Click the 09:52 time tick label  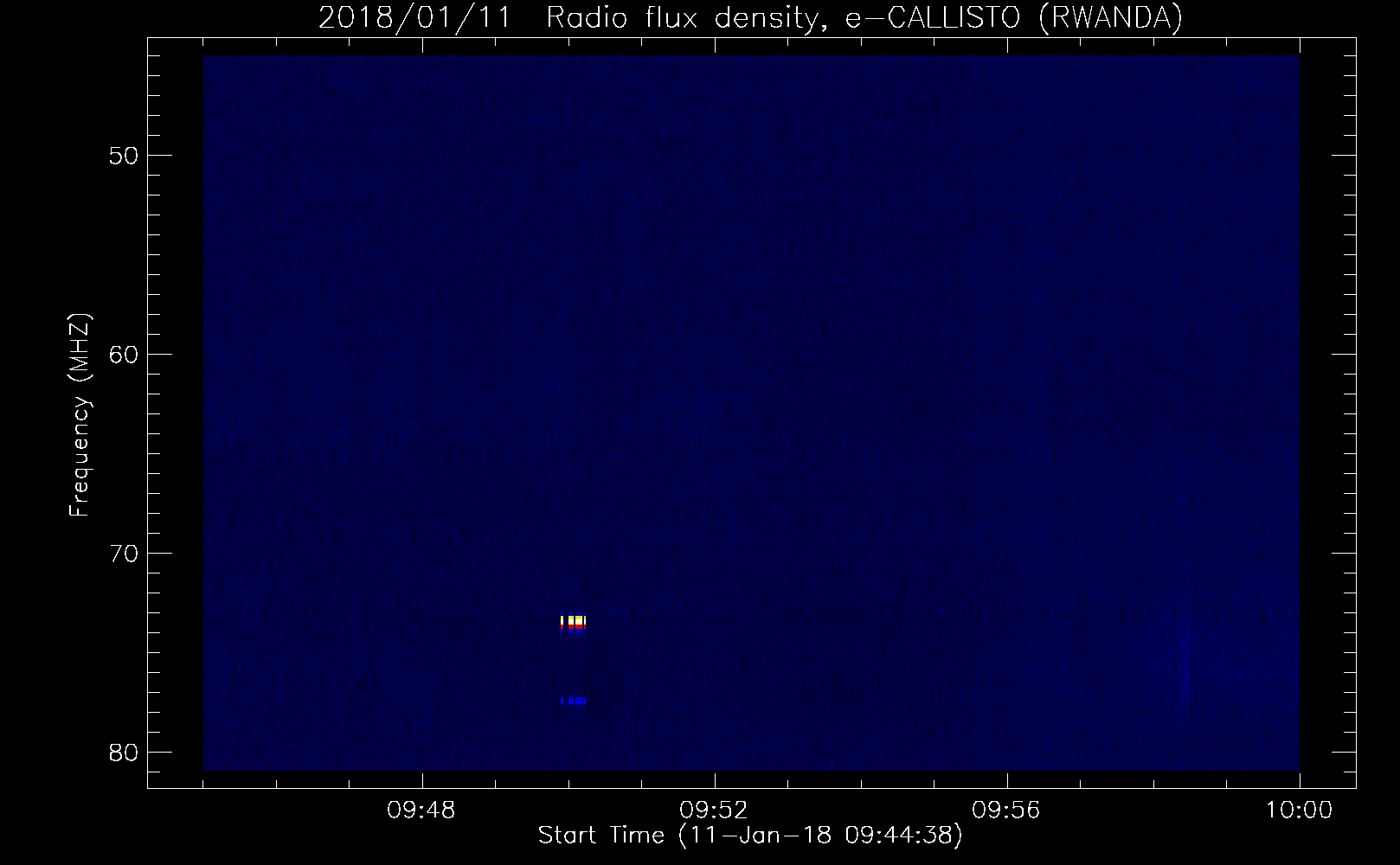715,811
